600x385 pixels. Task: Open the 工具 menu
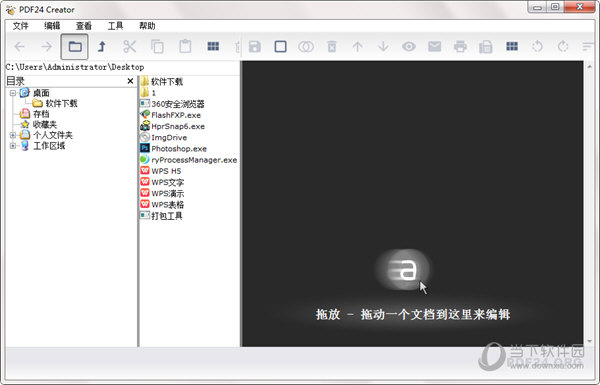115,26
